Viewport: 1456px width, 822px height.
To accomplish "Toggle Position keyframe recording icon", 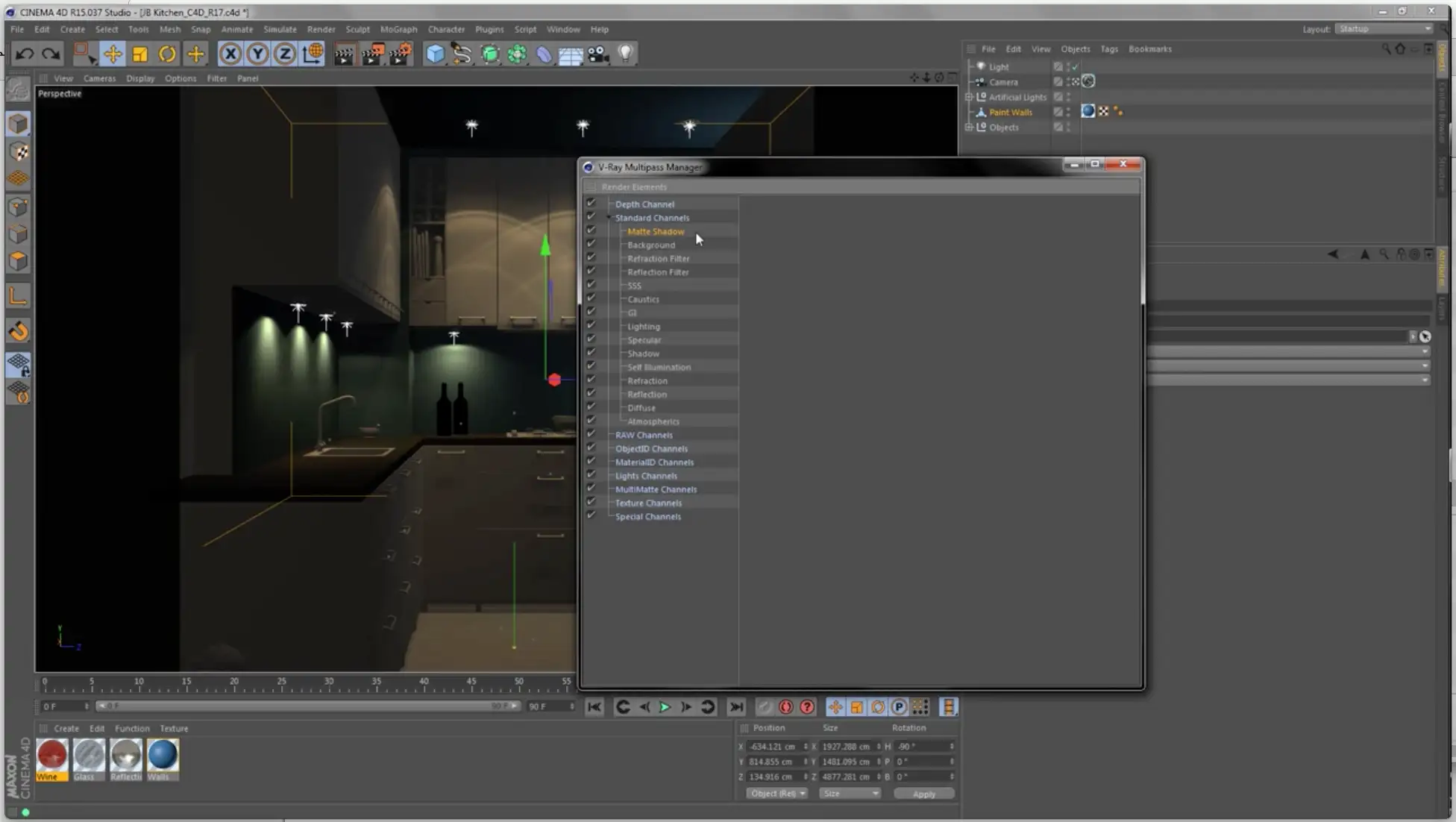I will coord(835,707).
